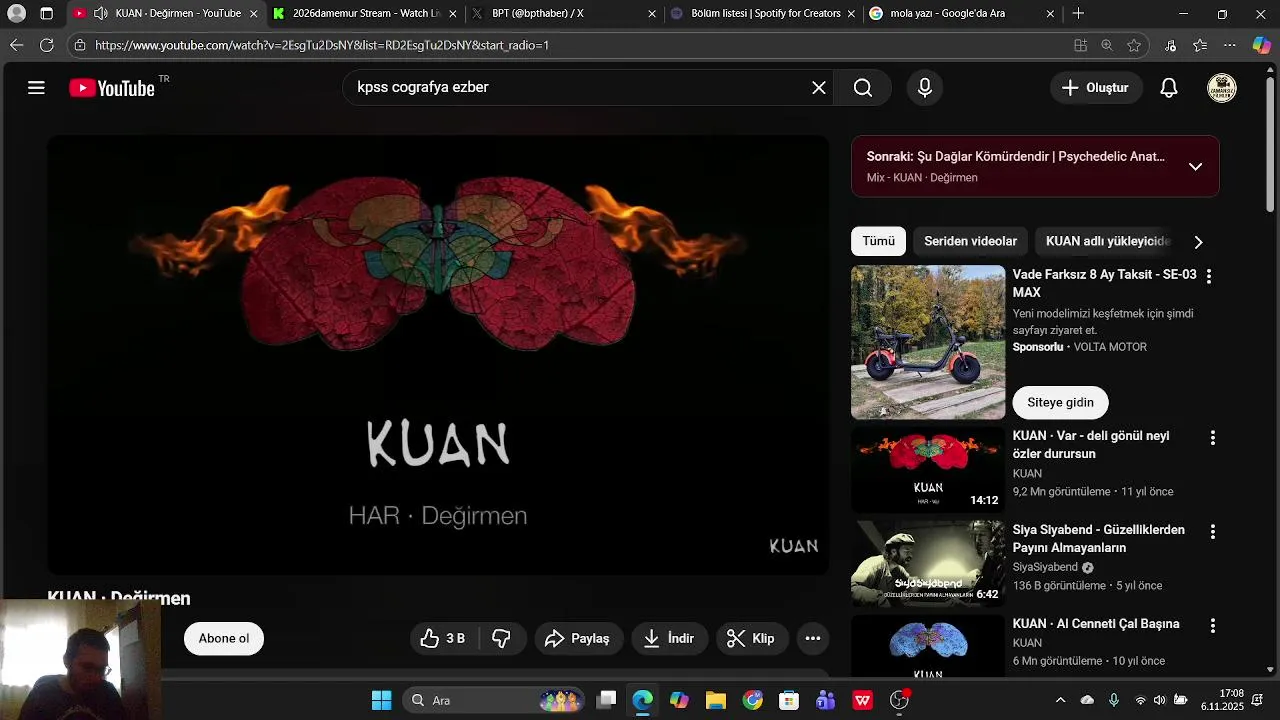
Task: Click the browser address bar URL
Action: point(322,45)
